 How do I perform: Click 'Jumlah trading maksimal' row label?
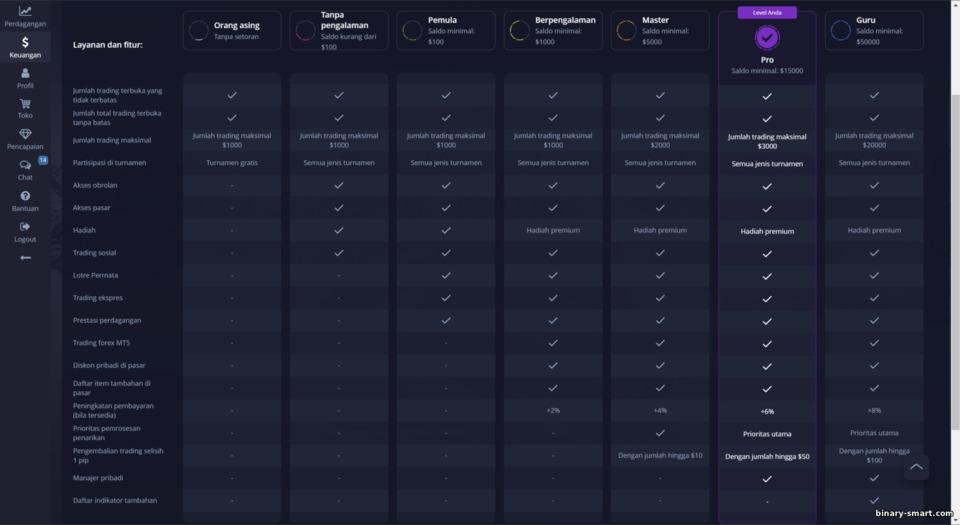point(112,140)
